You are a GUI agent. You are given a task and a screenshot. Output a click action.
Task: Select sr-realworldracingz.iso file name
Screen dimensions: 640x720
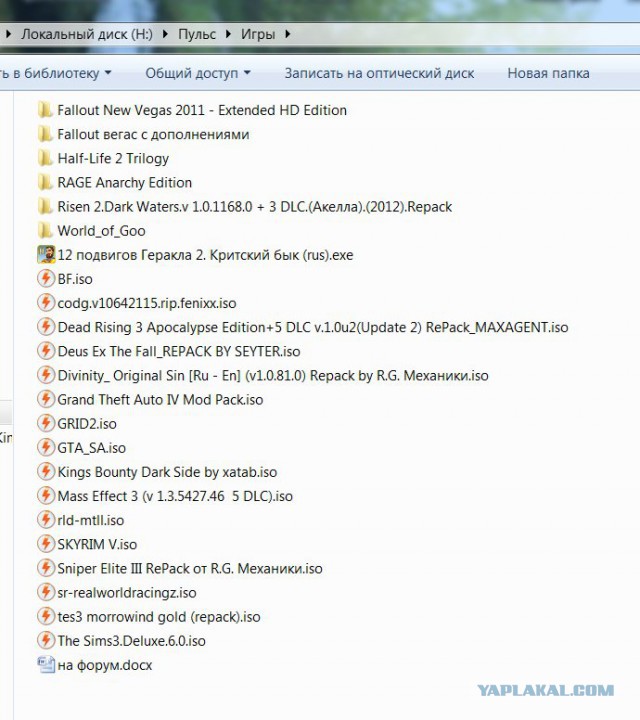click(127, 592)
